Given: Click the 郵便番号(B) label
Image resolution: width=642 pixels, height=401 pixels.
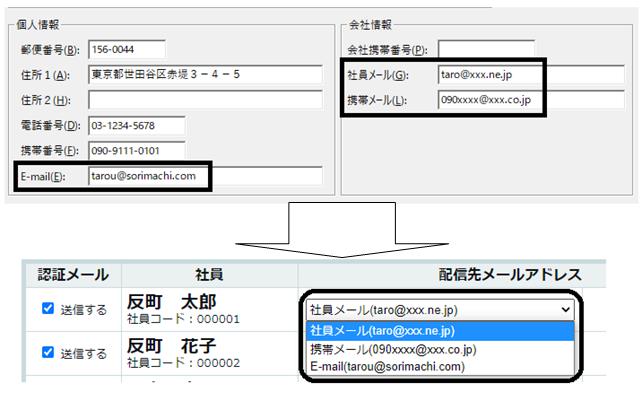Looking at the screenshot, I should 50,50.
